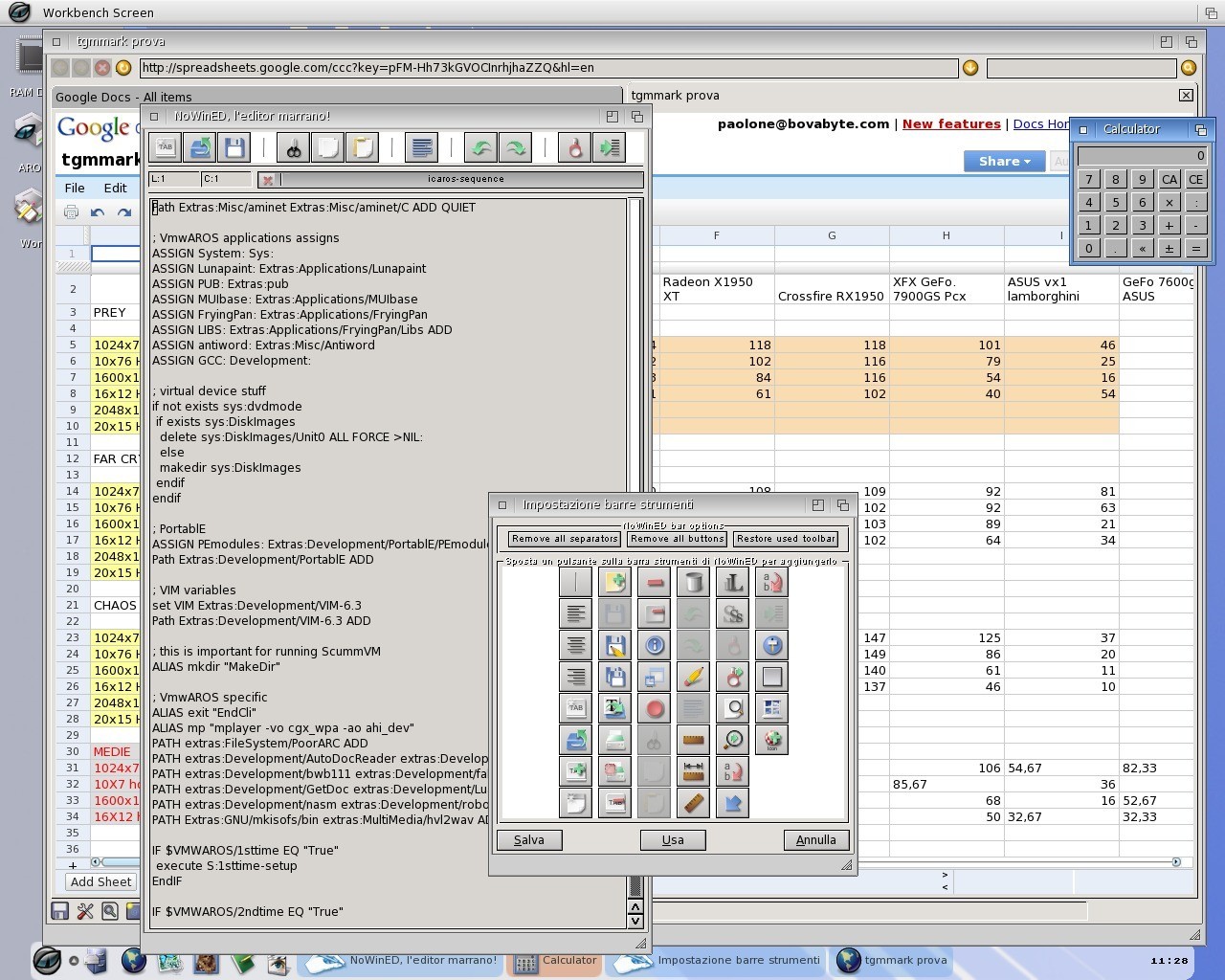The image size is (1225, 980).
Task: Select spreadsheet column H header
Action: pyautogui.click(x=947, y=235)
